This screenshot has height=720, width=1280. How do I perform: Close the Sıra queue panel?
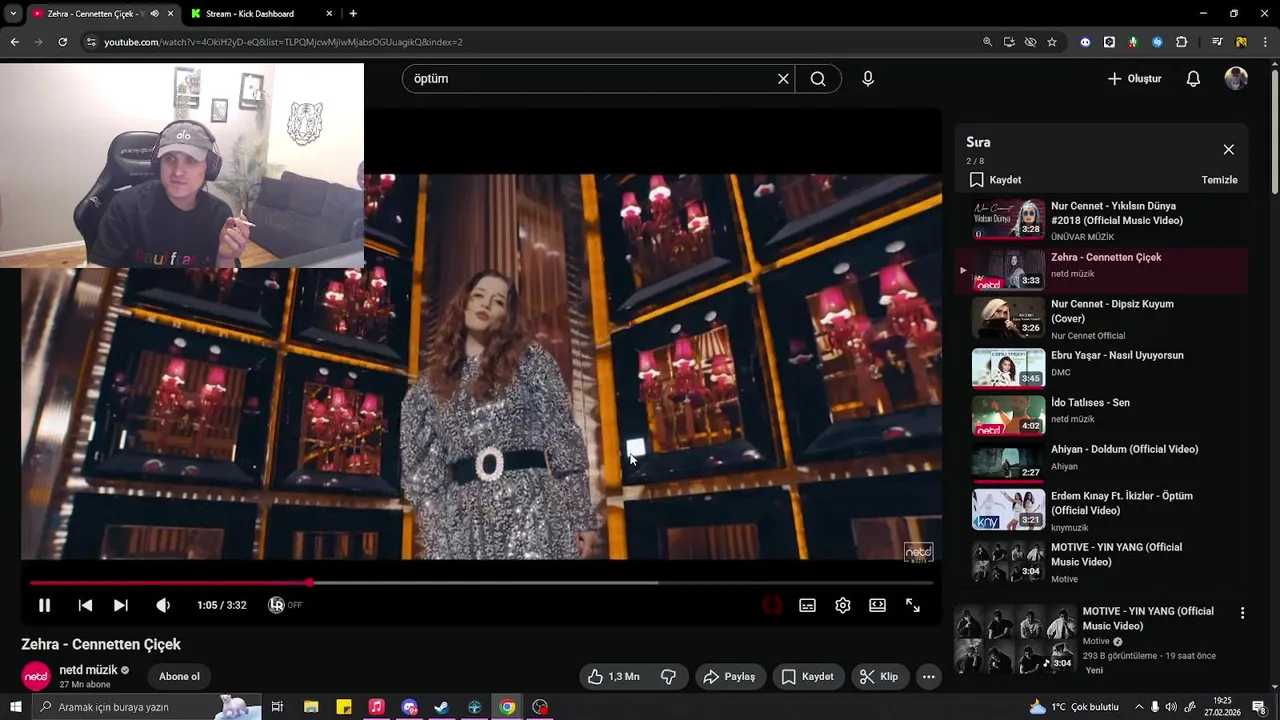click(1228, 150)
